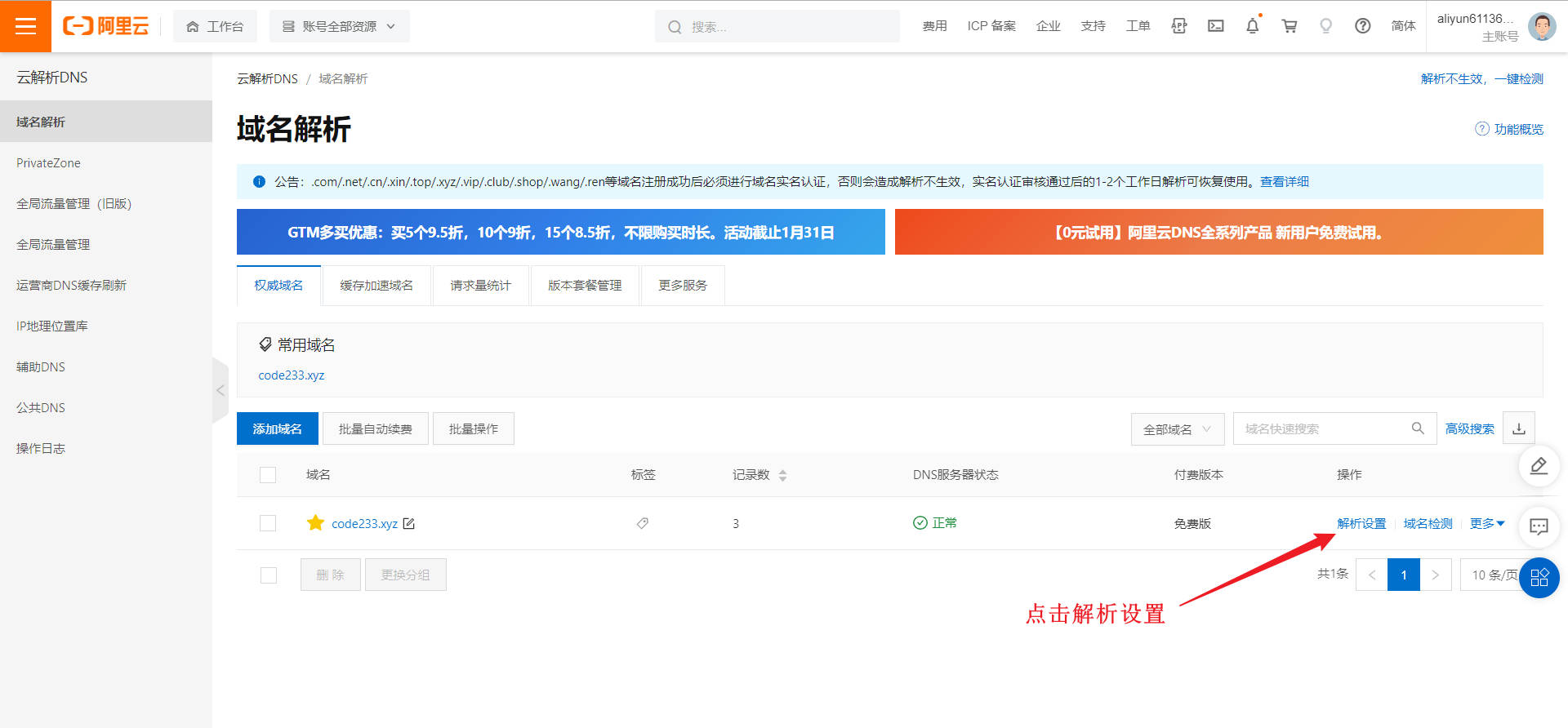The image size is (1568, 728).
Task: Open the floating chat support icon
Action: click(1539, 526)
